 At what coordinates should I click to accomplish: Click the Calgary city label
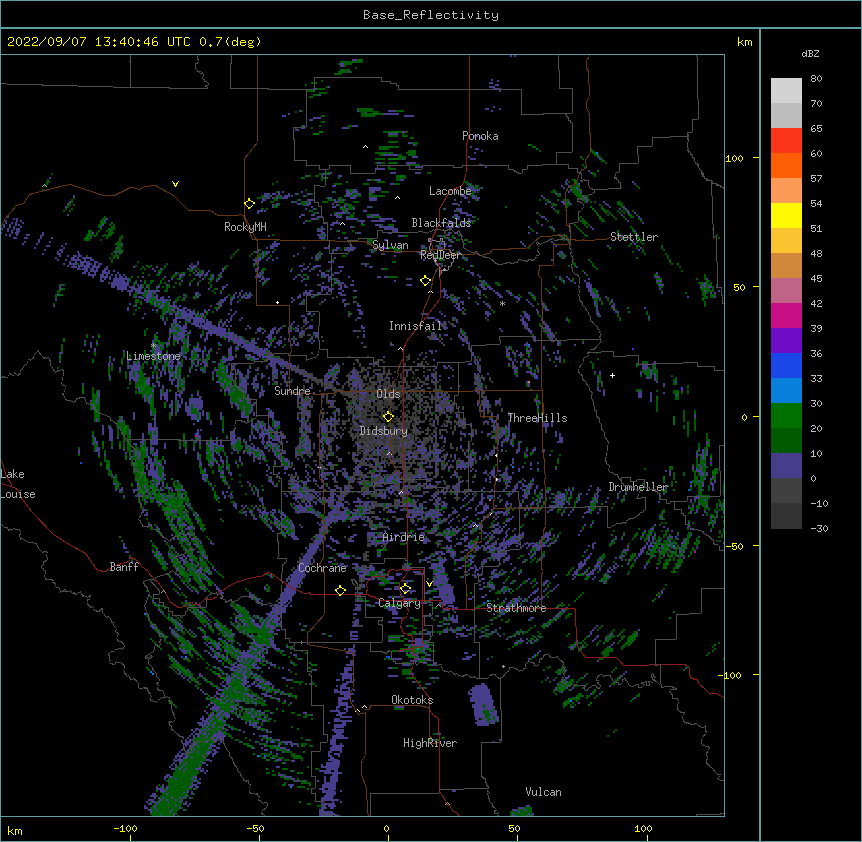400,603
